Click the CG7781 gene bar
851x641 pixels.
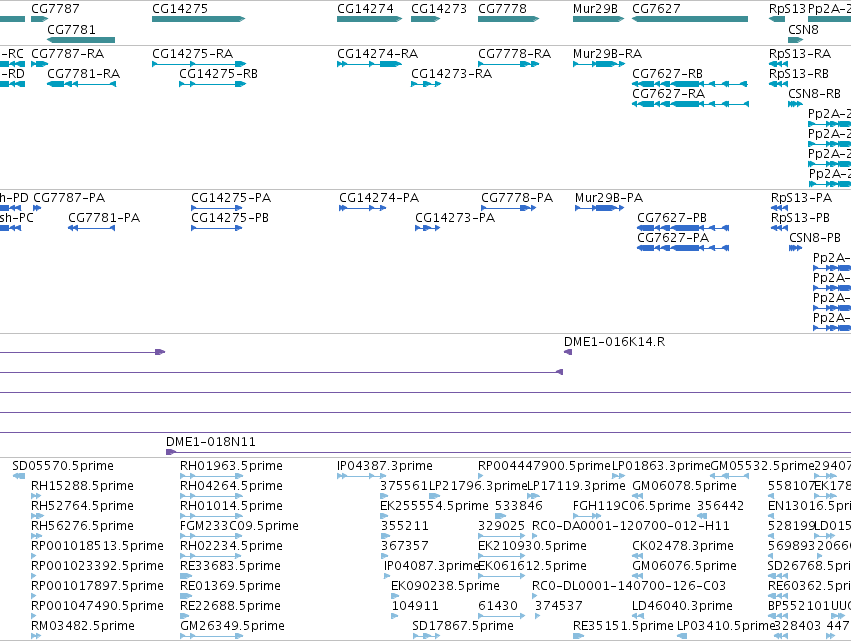[81, 40]
